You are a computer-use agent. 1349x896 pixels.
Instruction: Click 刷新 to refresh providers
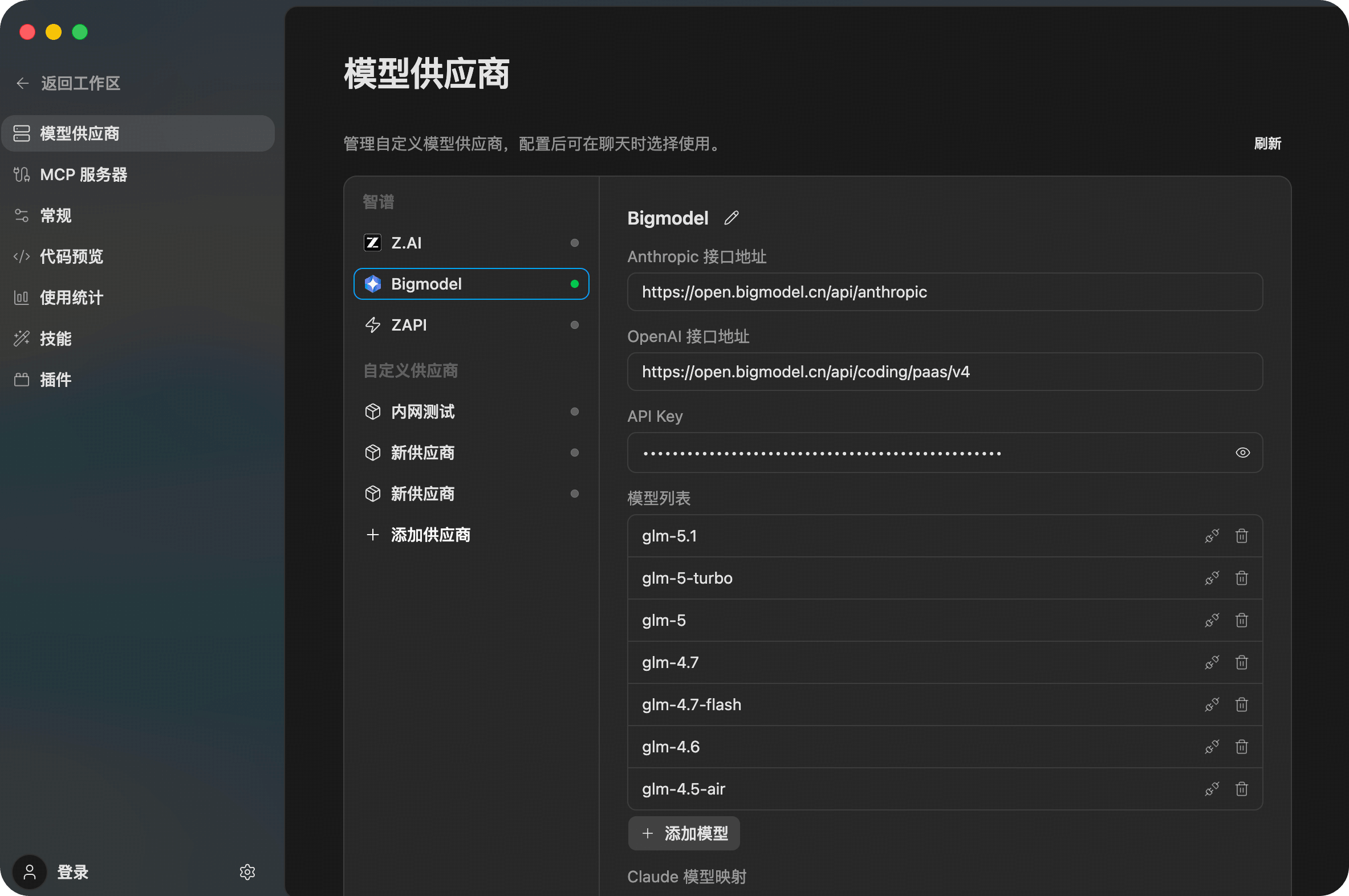pyautogui.click(x=1267, y=144)
